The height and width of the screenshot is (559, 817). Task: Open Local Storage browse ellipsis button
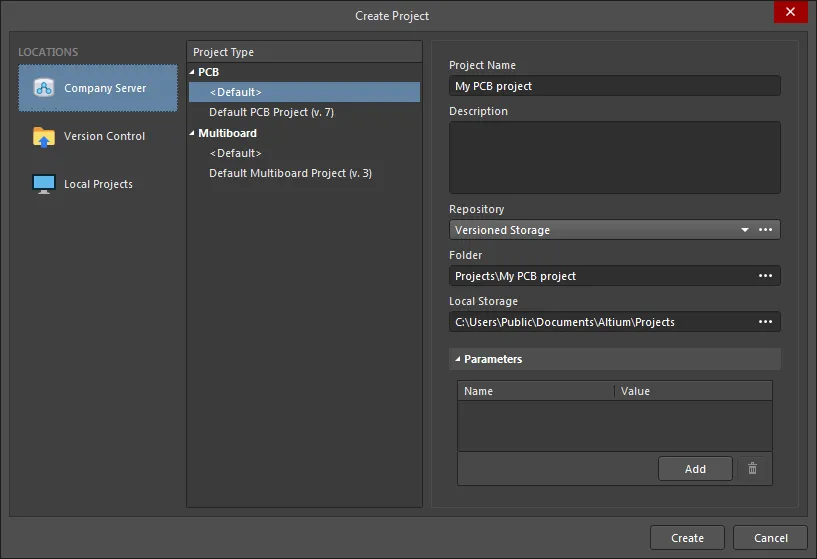(765, 321)
